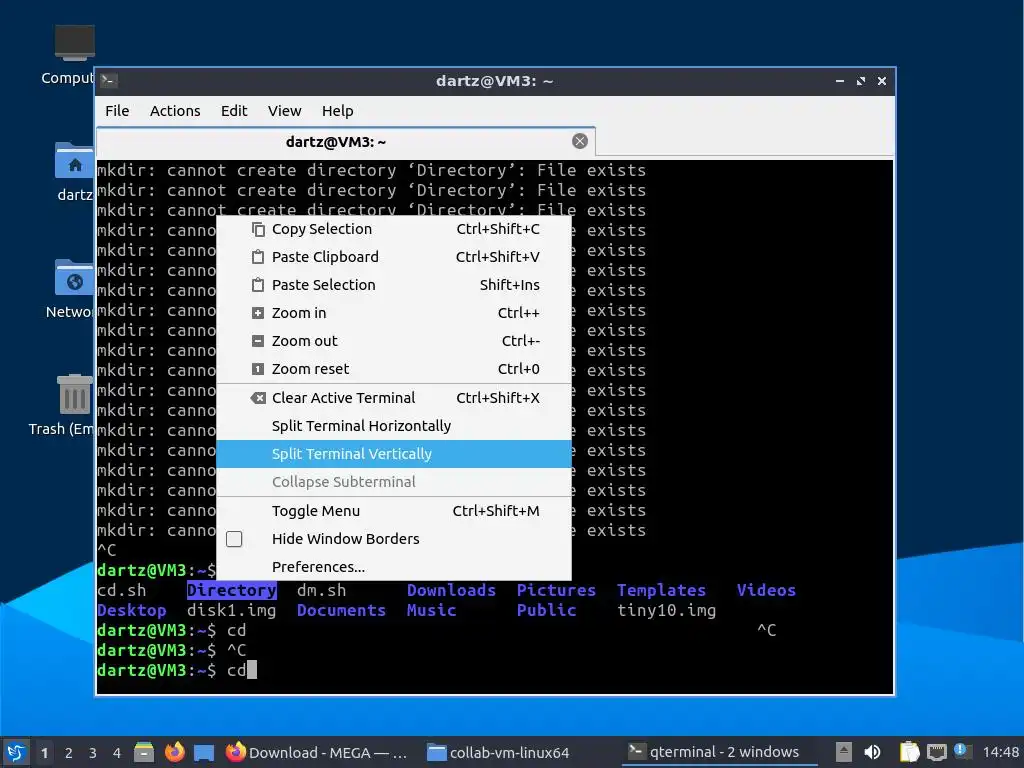Enable the Hide Window Borders checkbox
This screenshot has height=768, width=1024.
click(x=234, y=539)
